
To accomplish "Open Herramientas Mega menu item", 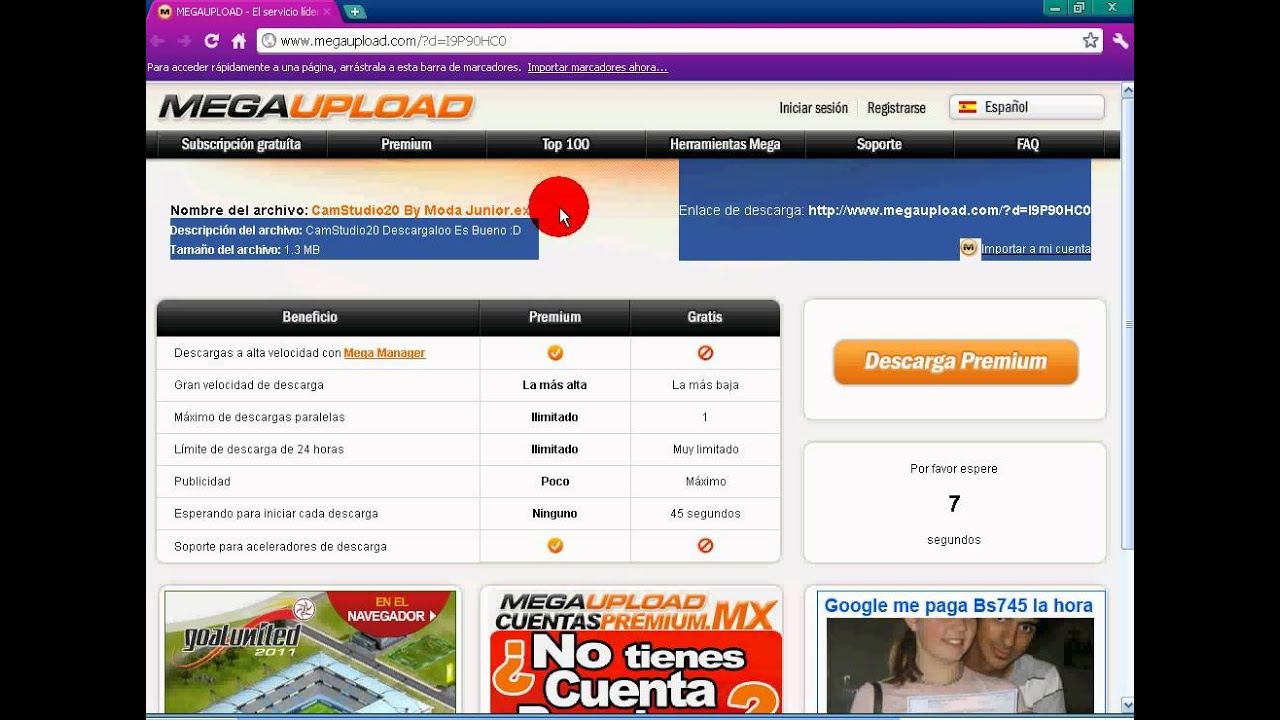I will (x=725, y=144).
